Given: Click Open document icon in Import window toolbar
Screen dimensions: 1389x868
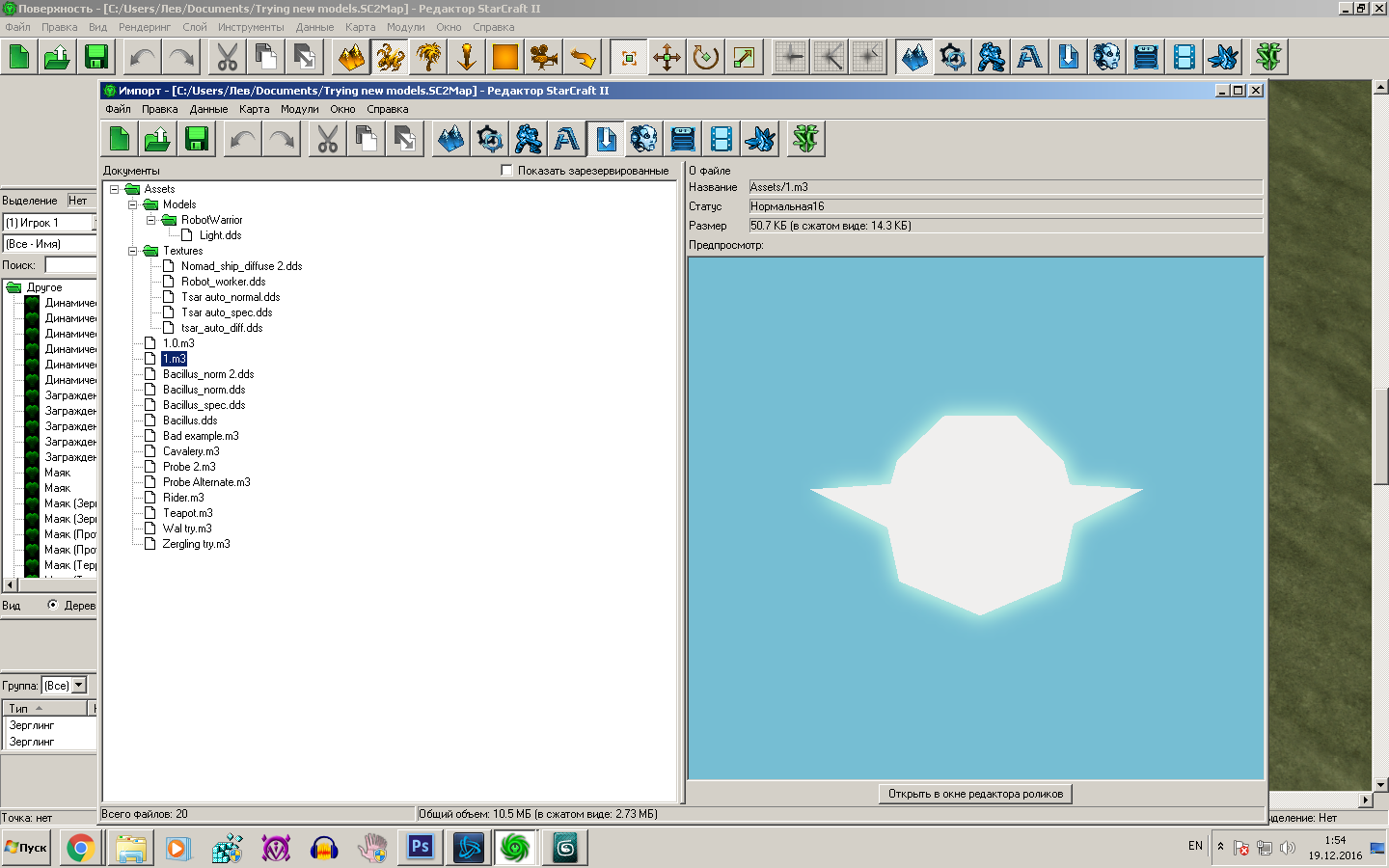Looking at the screenshot, I should (158, 140).
